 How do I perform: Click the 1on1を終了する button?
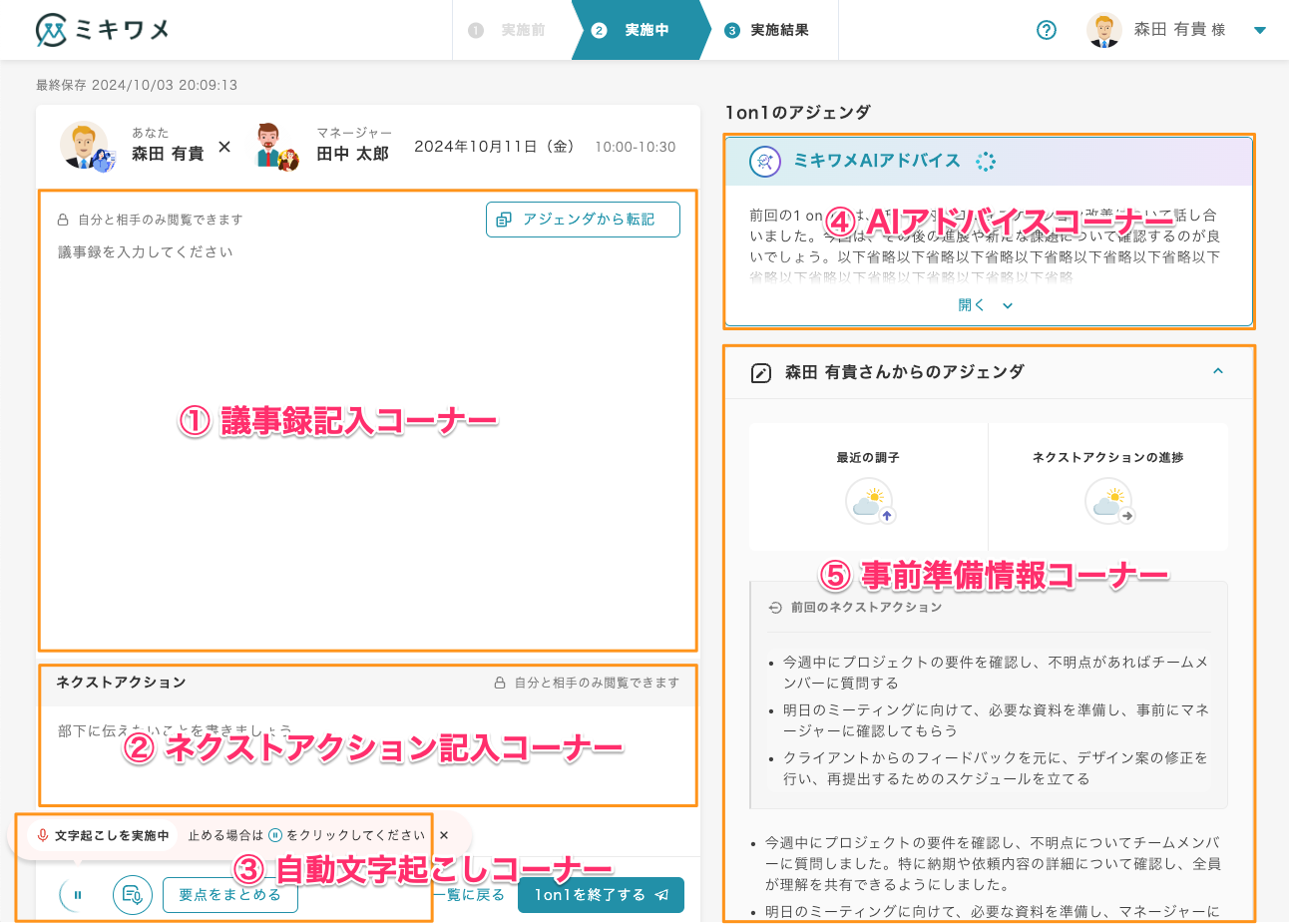tap(601, 895)
